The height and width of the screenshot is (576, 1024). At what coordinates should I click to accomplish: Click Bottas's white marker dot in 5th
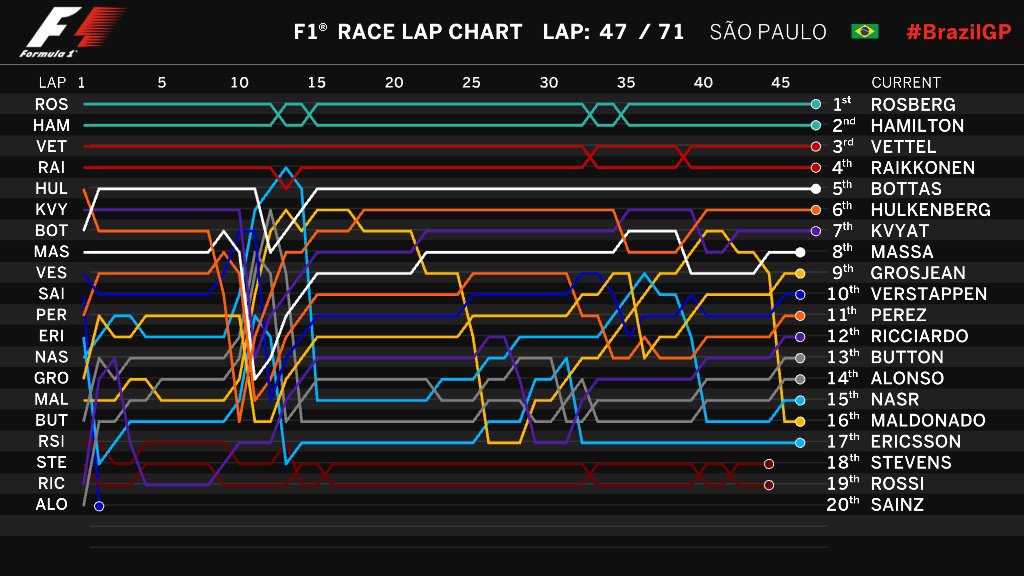815,189
